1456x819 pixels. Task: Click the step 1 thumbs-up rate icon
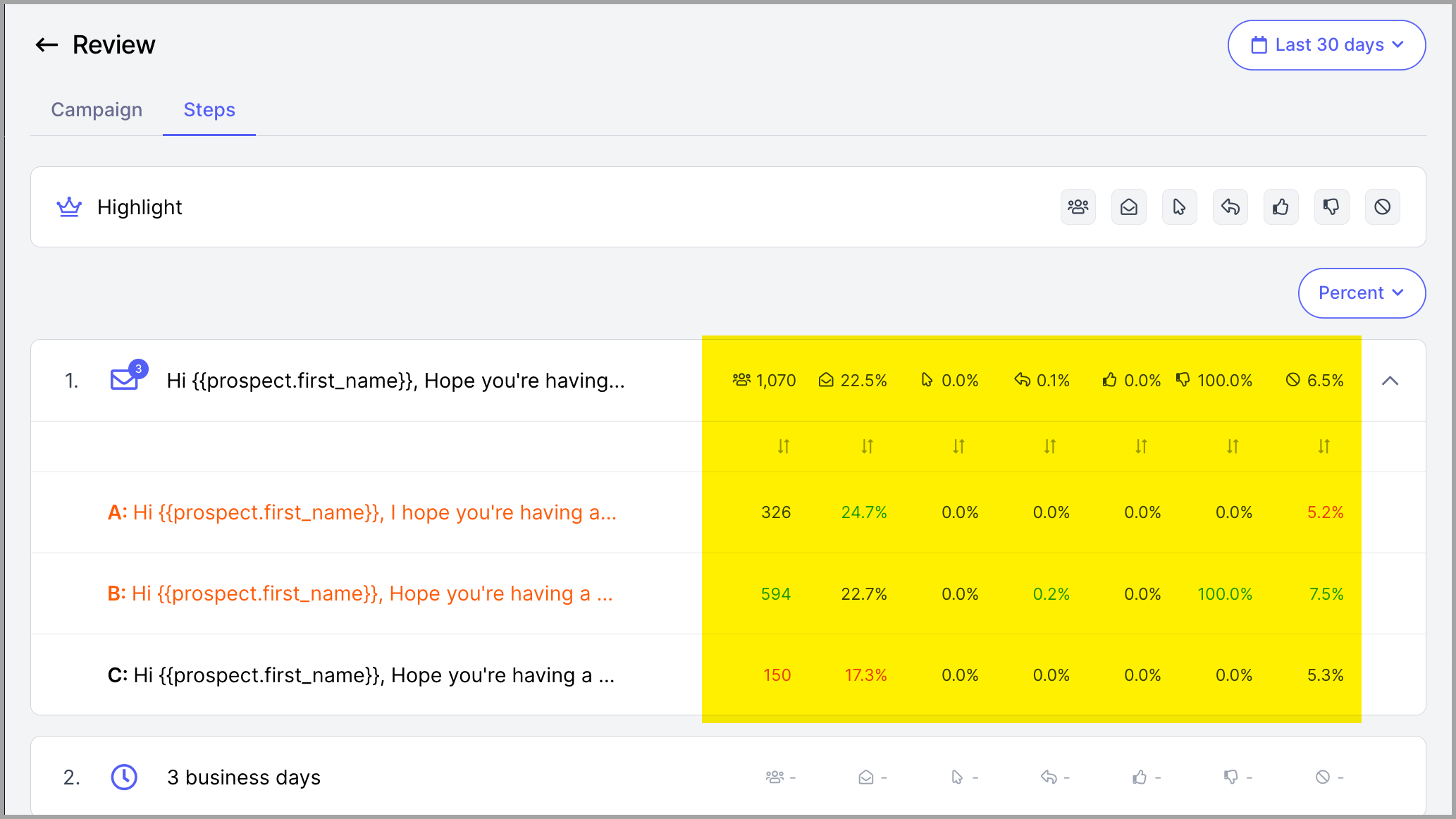tap(1109, 381)
